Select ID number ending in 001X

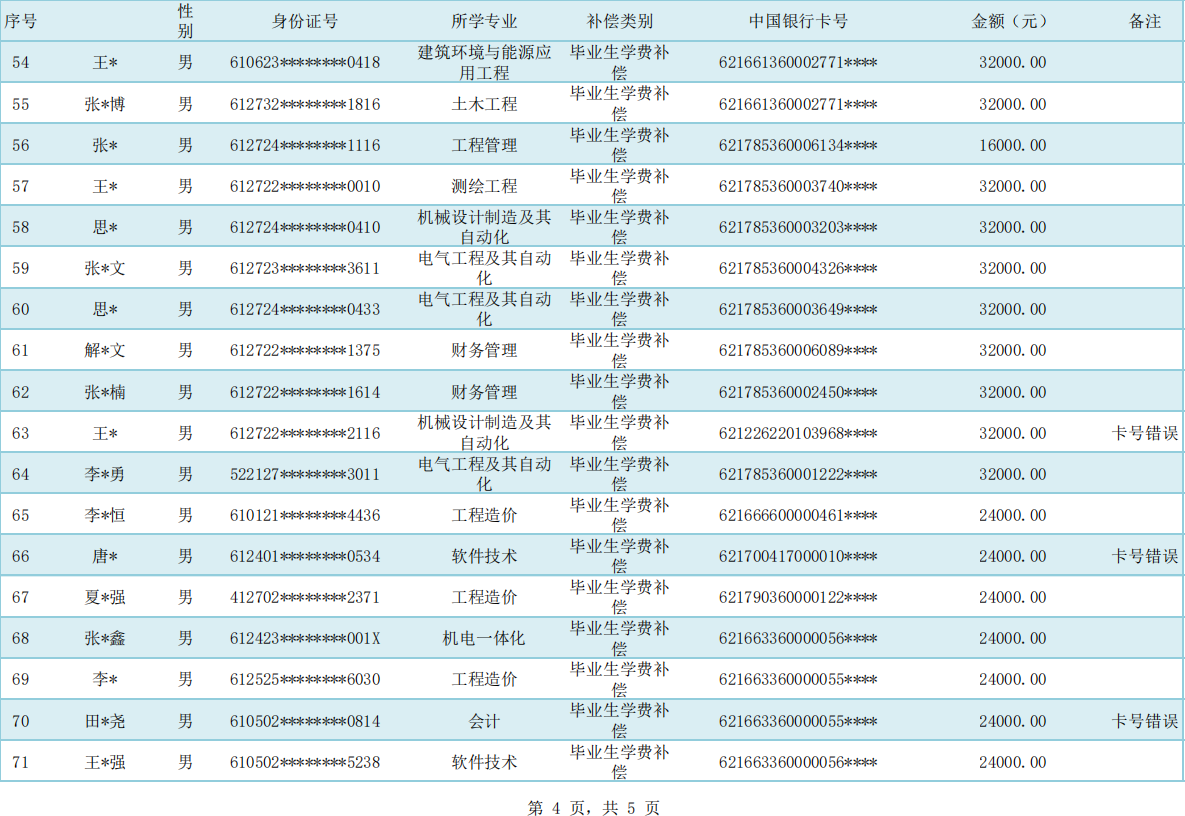pos(304,638)
